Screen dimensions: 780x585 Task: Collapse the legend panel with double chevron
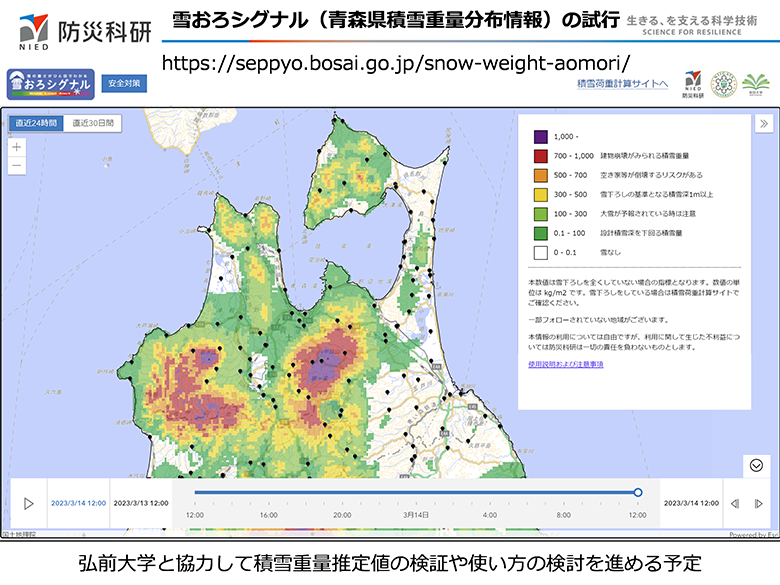coord(764,123)
